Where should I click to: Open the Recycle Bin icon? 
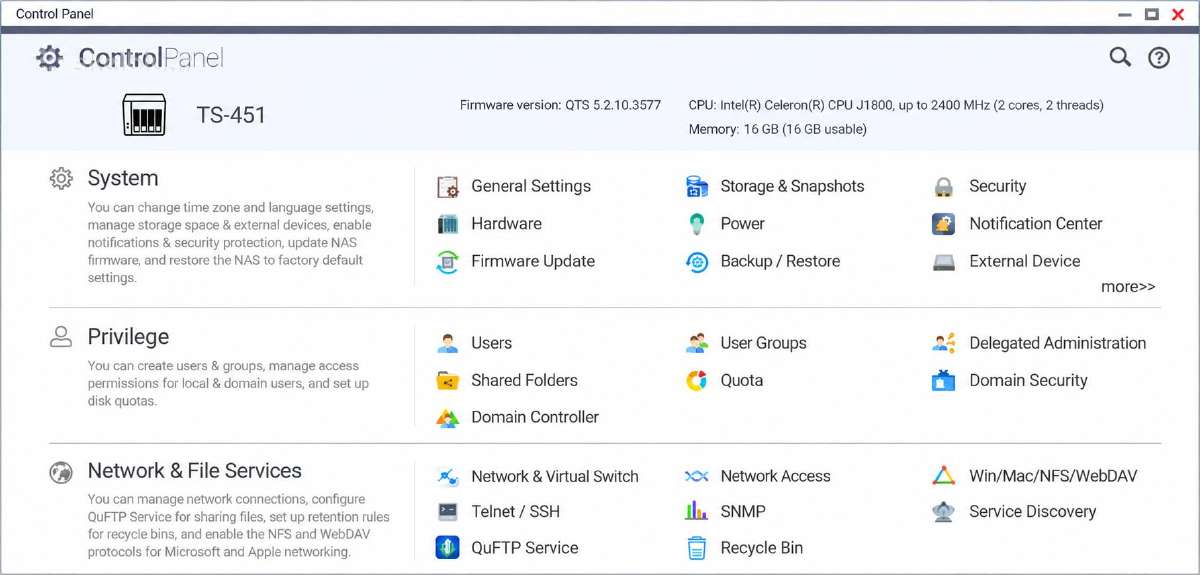click(x=697, y=548)
